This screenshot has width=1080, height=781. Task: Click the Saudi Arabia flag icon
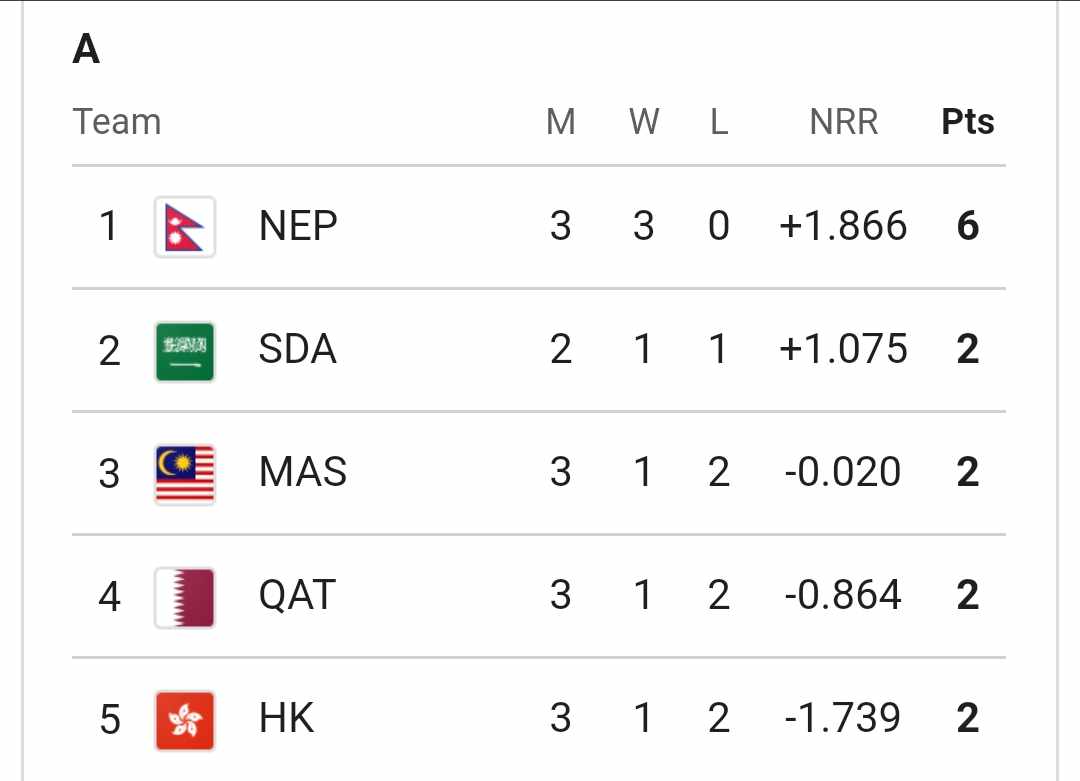185,351
